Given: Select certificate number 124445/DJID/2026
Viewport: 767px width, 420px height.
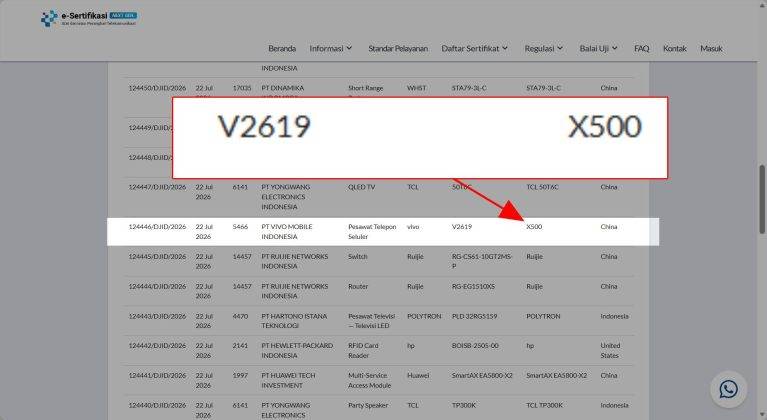Looking at the screenshot, I should tap(157, 257).
